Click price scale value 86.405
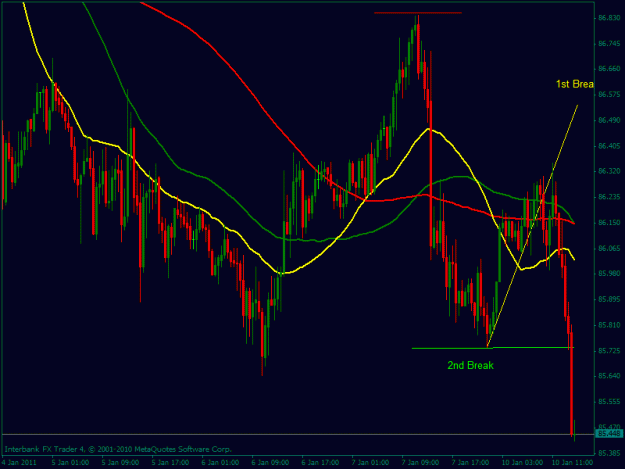This screenshot has height=469, width=625. pos(609,146)
